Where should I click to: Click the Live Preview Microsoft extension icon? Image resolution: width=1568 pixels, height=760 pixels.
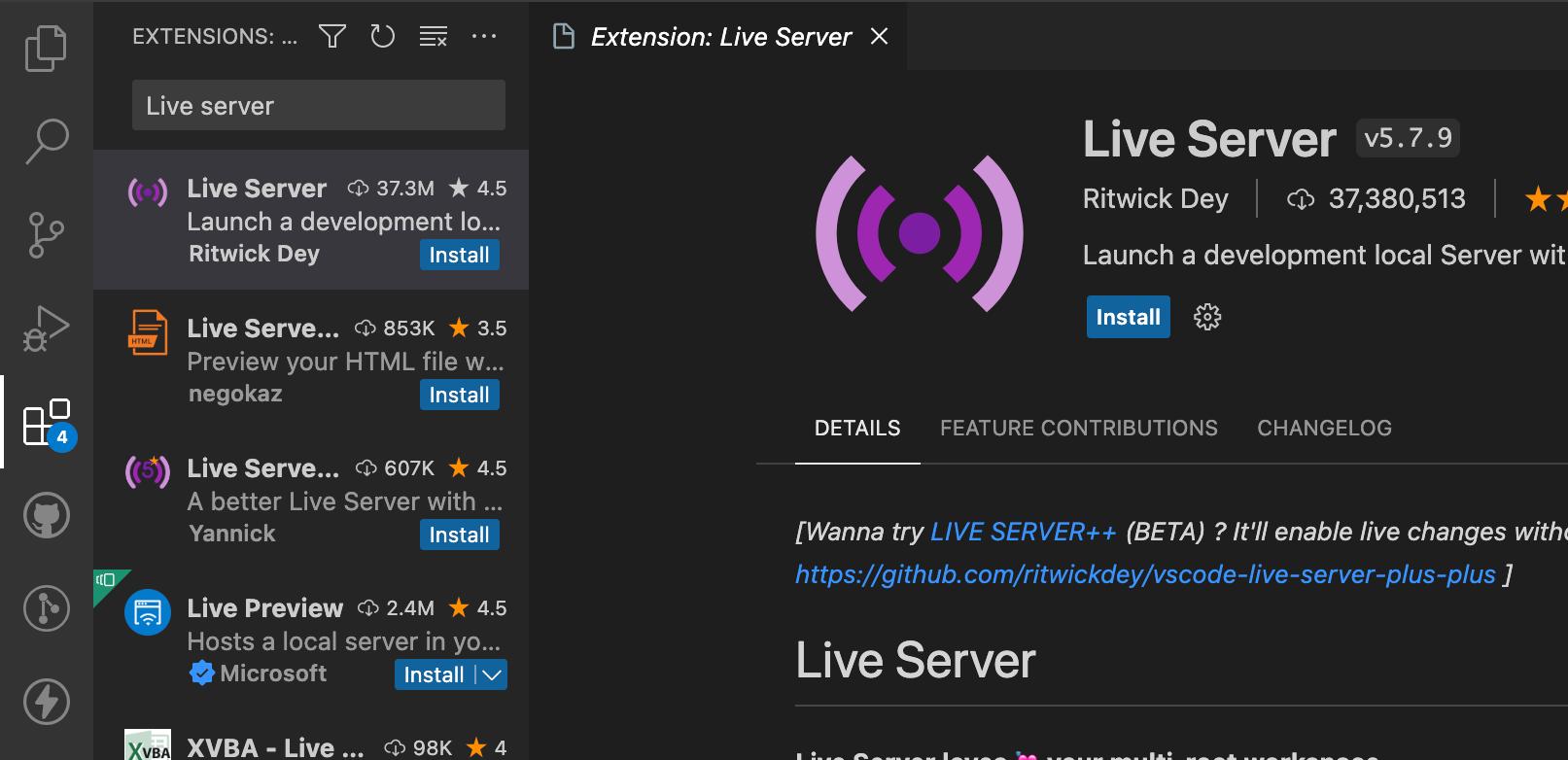click(x=148, y=612)
